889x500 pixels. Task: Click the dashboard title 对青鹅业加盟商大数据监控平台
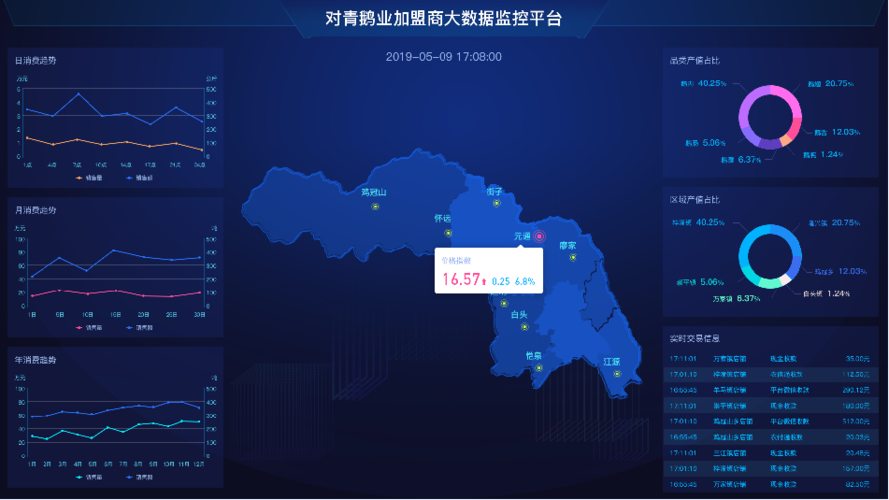pos(443,19)
